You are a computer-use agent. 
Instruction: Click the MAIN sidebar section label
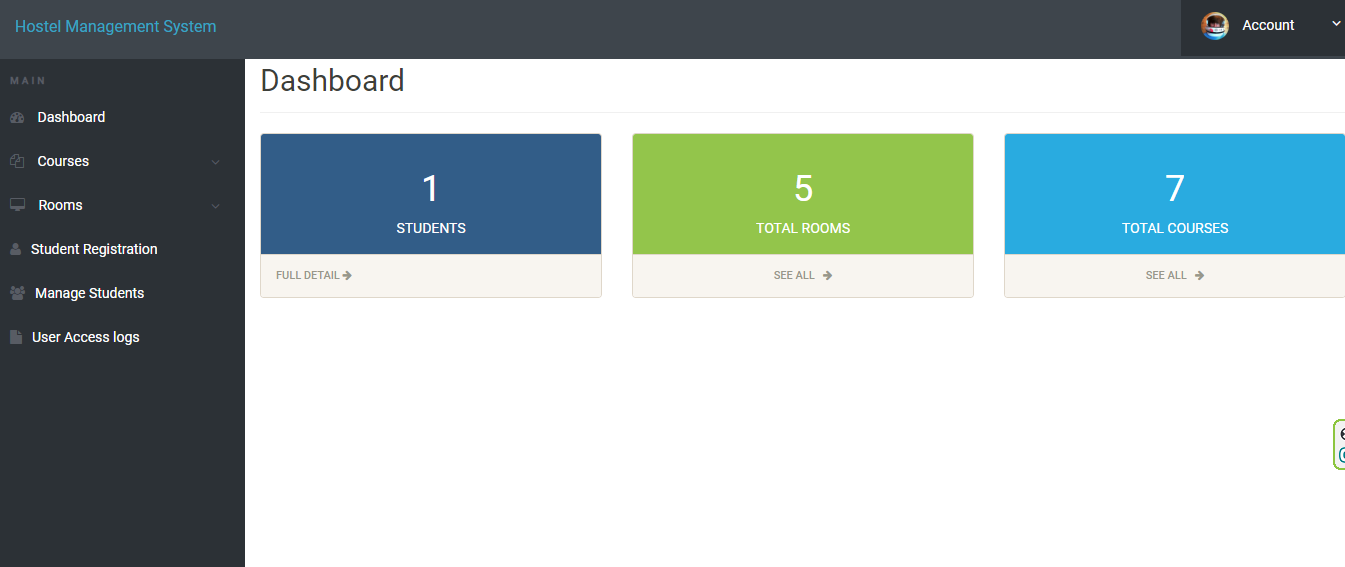tap(28, 81)
